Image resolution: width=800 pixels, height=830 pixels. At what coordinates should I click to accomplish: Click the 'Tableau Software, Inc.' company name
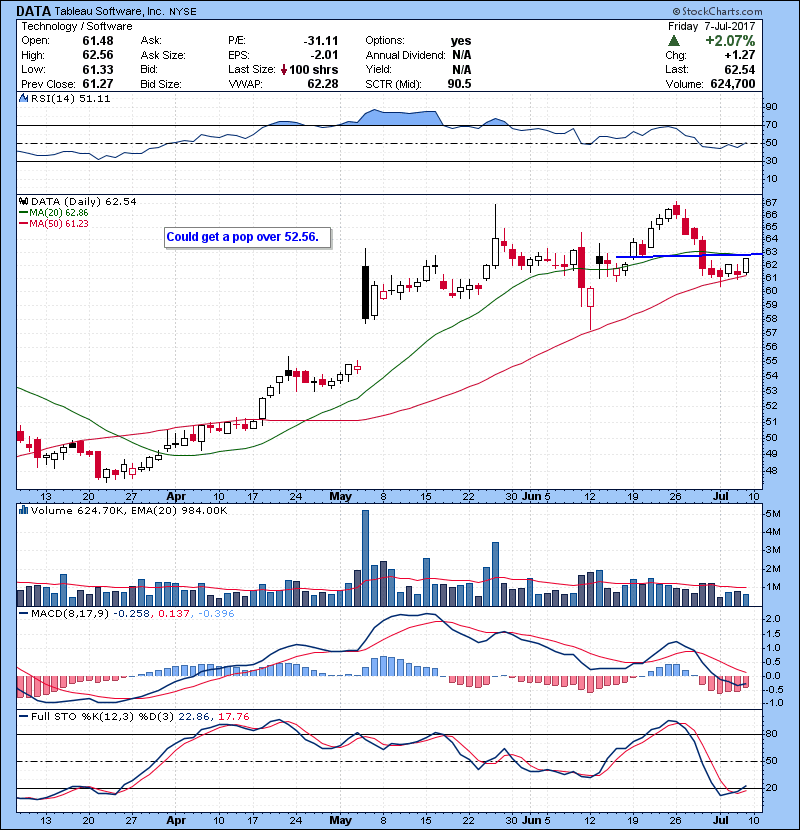pos(109,12)
